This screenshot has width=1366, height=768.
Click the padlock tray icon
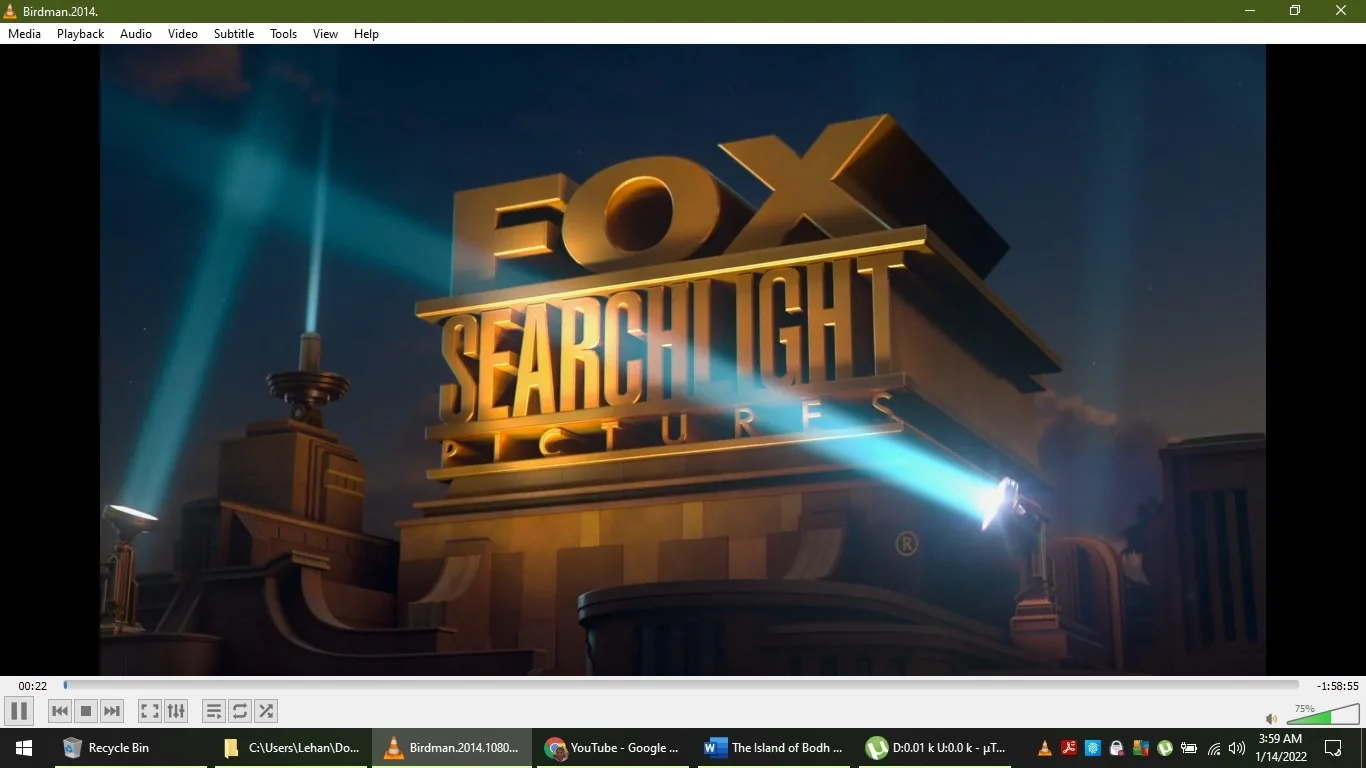click(1117, 748)
